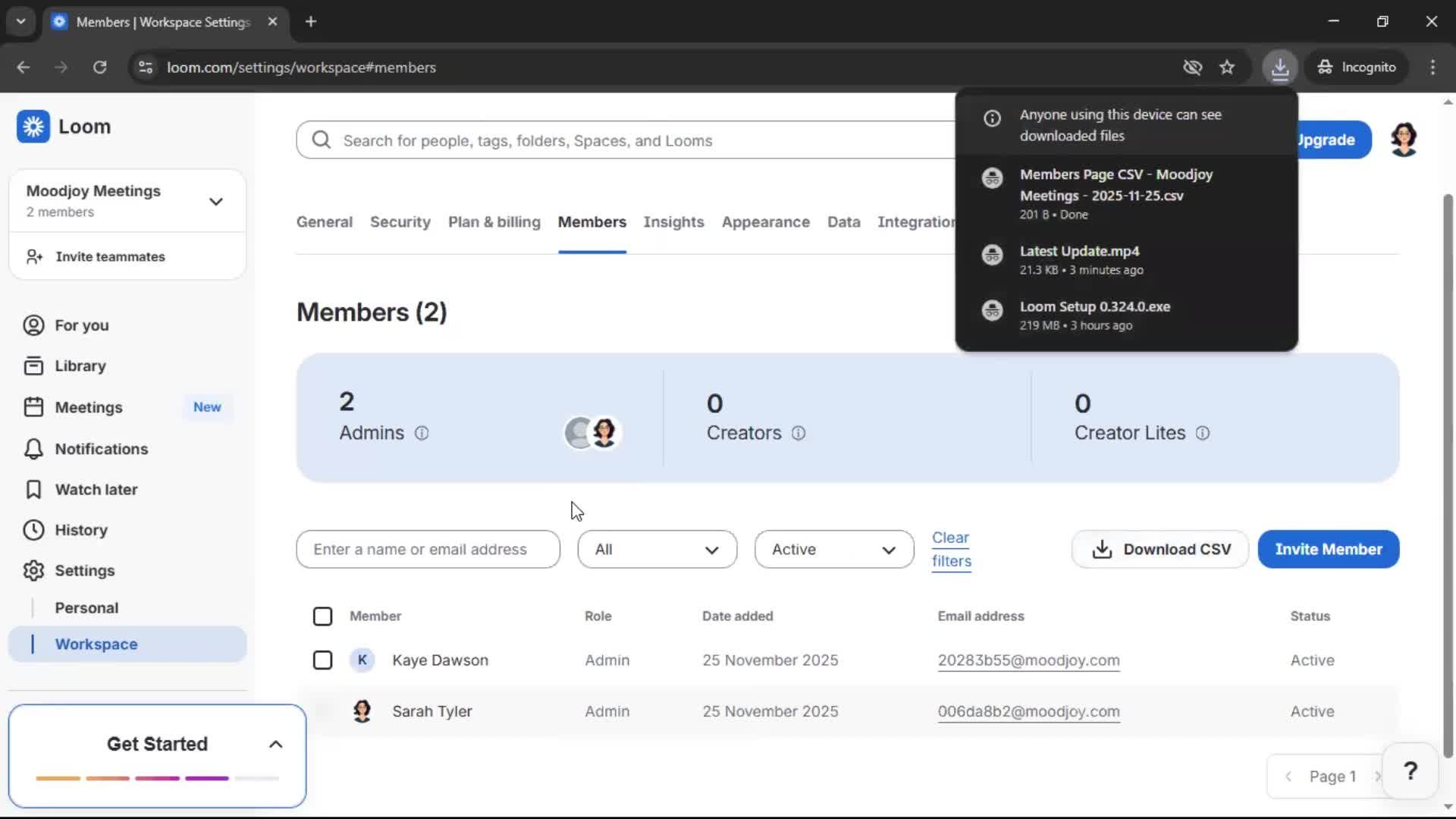Open Watch later bookmark icon
1456x819 pixels.
[33, 490]
